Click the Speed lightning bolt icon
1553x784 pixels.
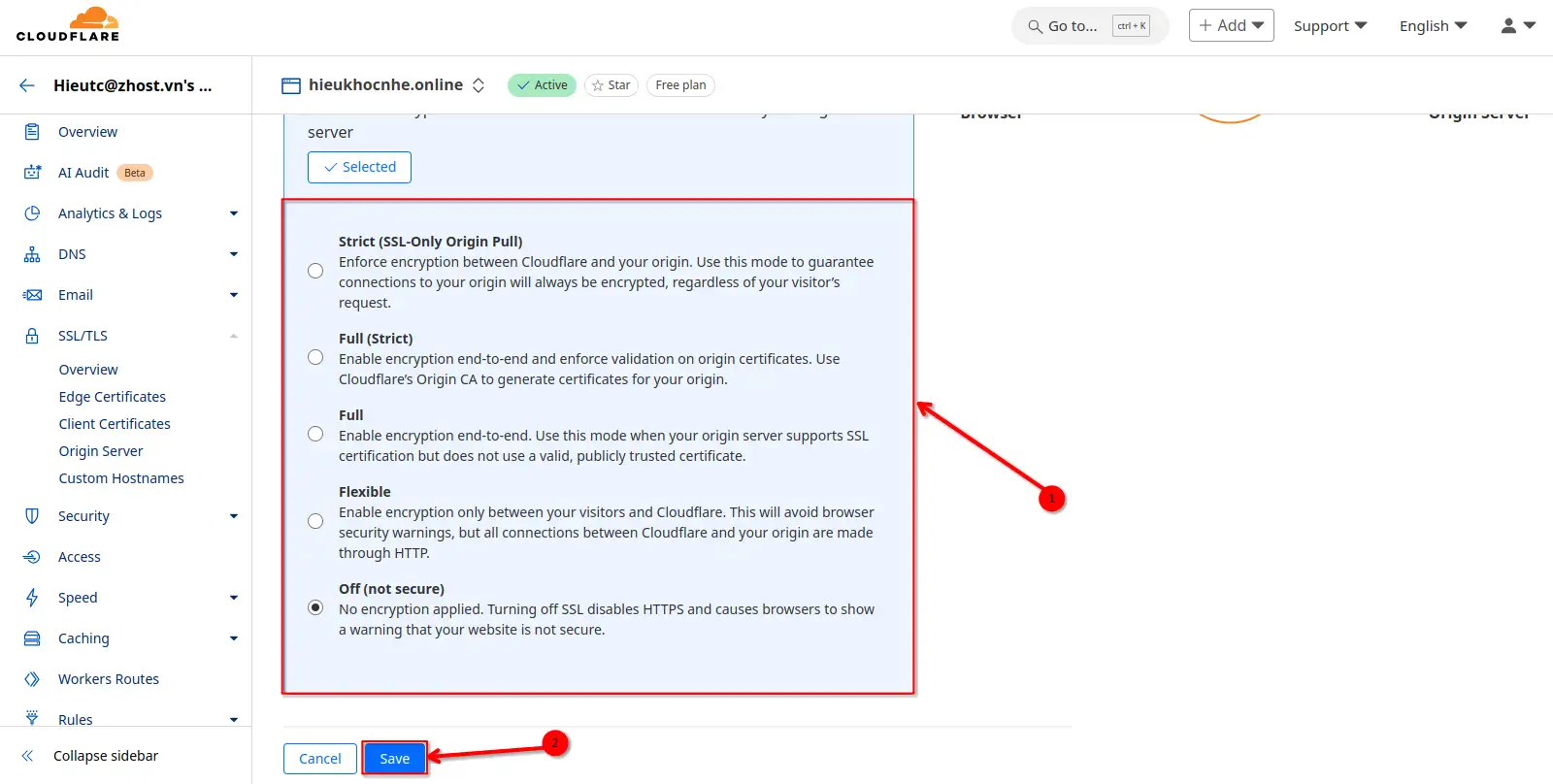(32, 598)
